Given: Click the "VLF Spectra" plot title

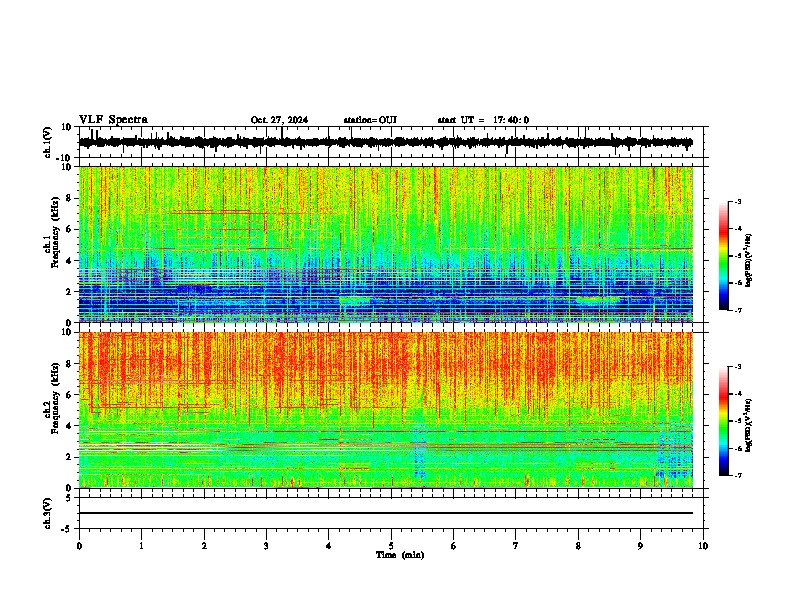Looking at the screenshot, I should (113, 120).
